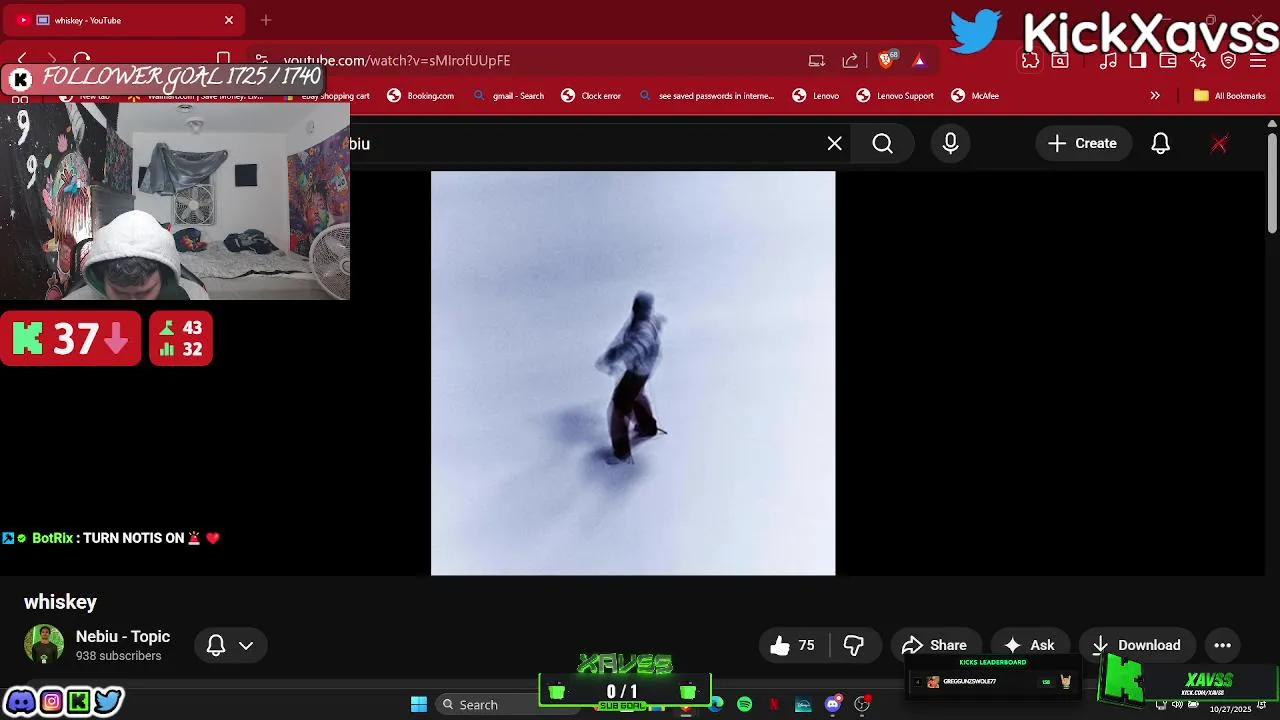
Task: Open the see saved passwords bookmark
Action: tap(706, 96)
